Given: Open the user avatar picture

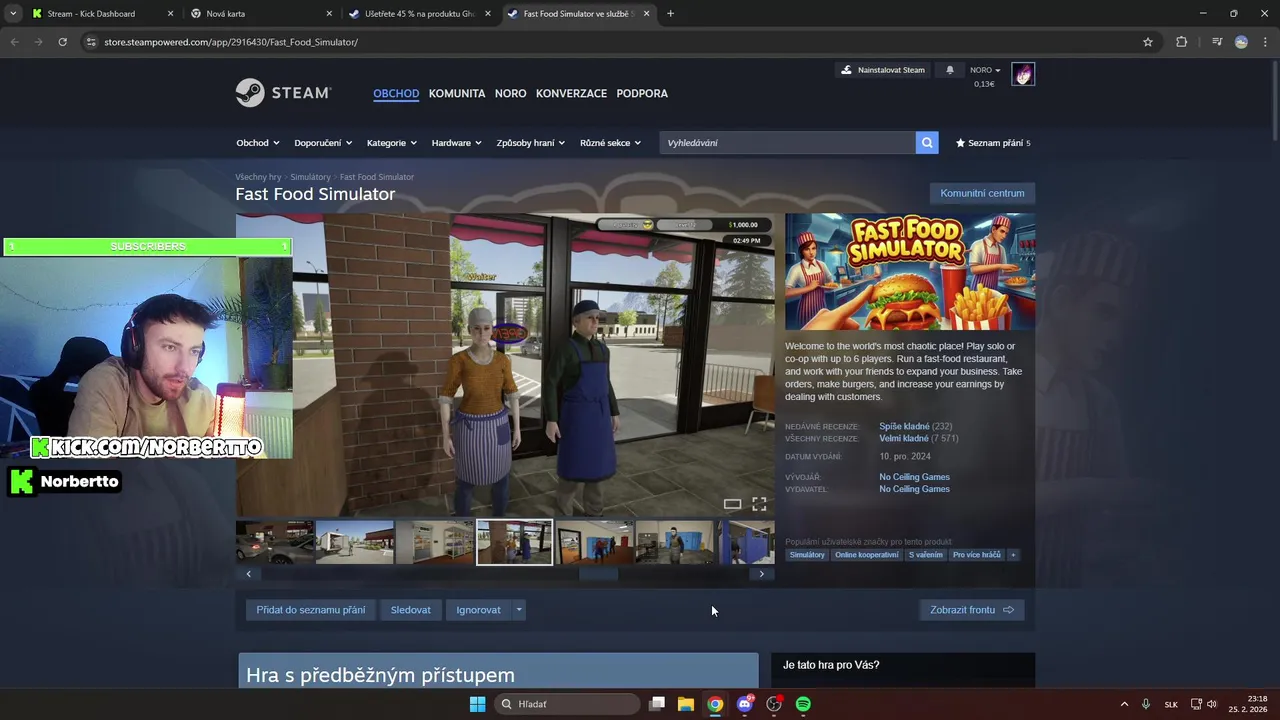Looking at the screenshot, I should click(x=1023, y=74).
